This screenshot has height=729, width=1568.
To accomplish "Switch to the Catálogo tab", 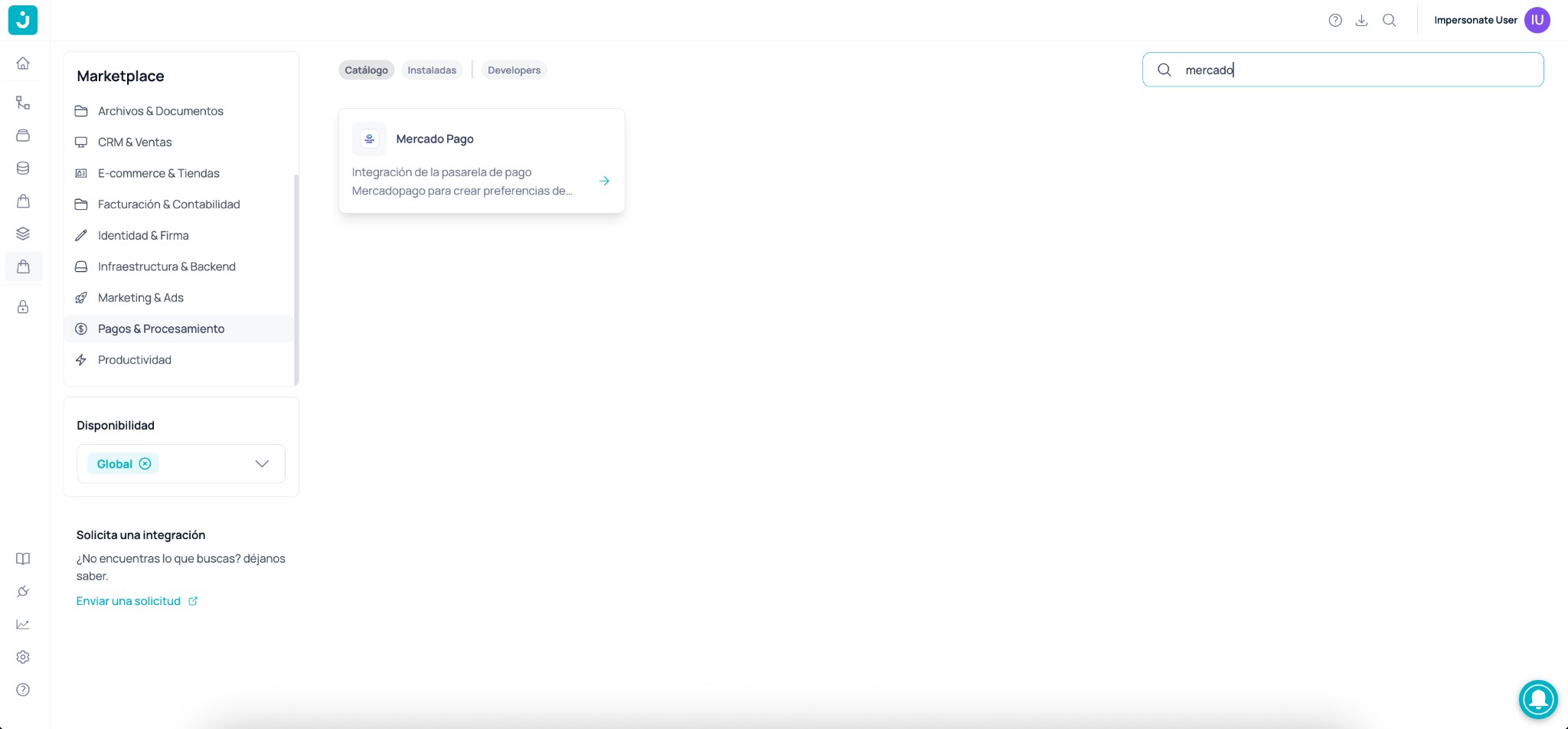I will click(x=366, y=70).
